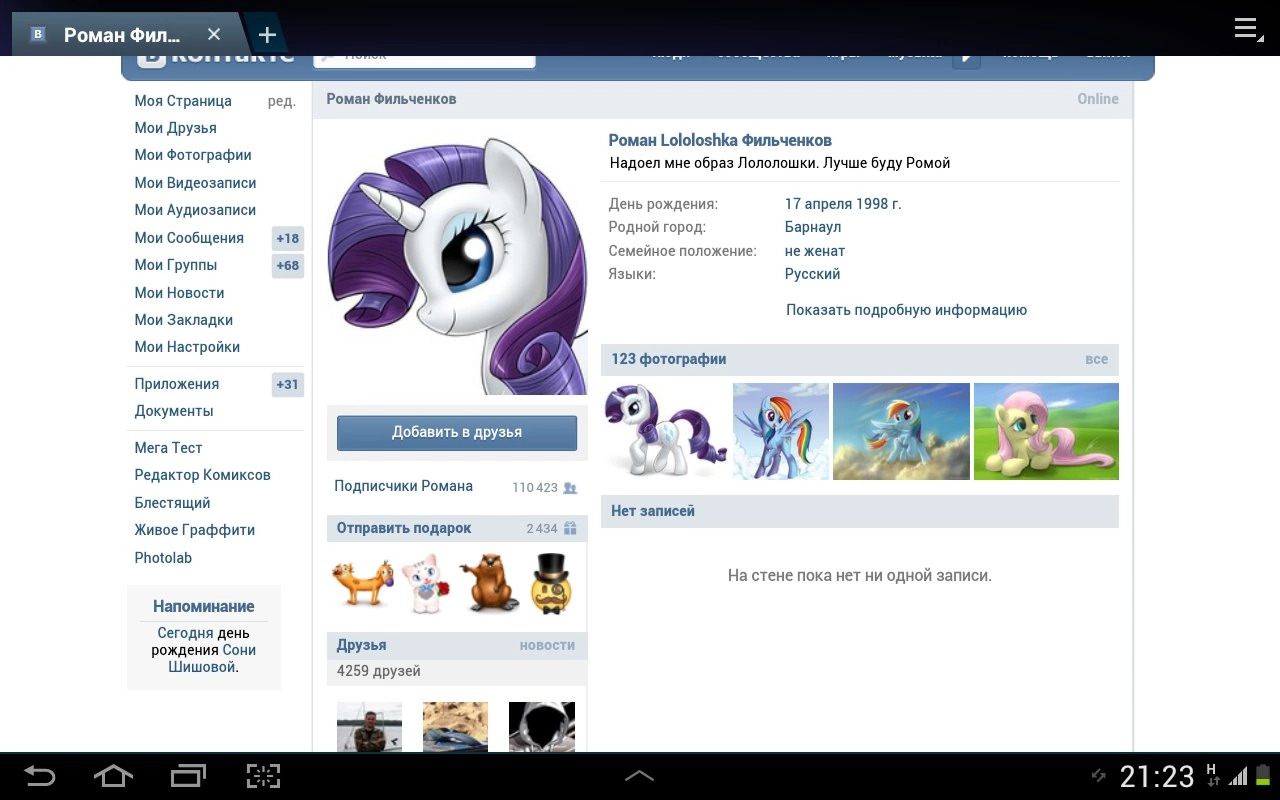
Task: Go to Мои Фотографии
Action: coord(193,155)
